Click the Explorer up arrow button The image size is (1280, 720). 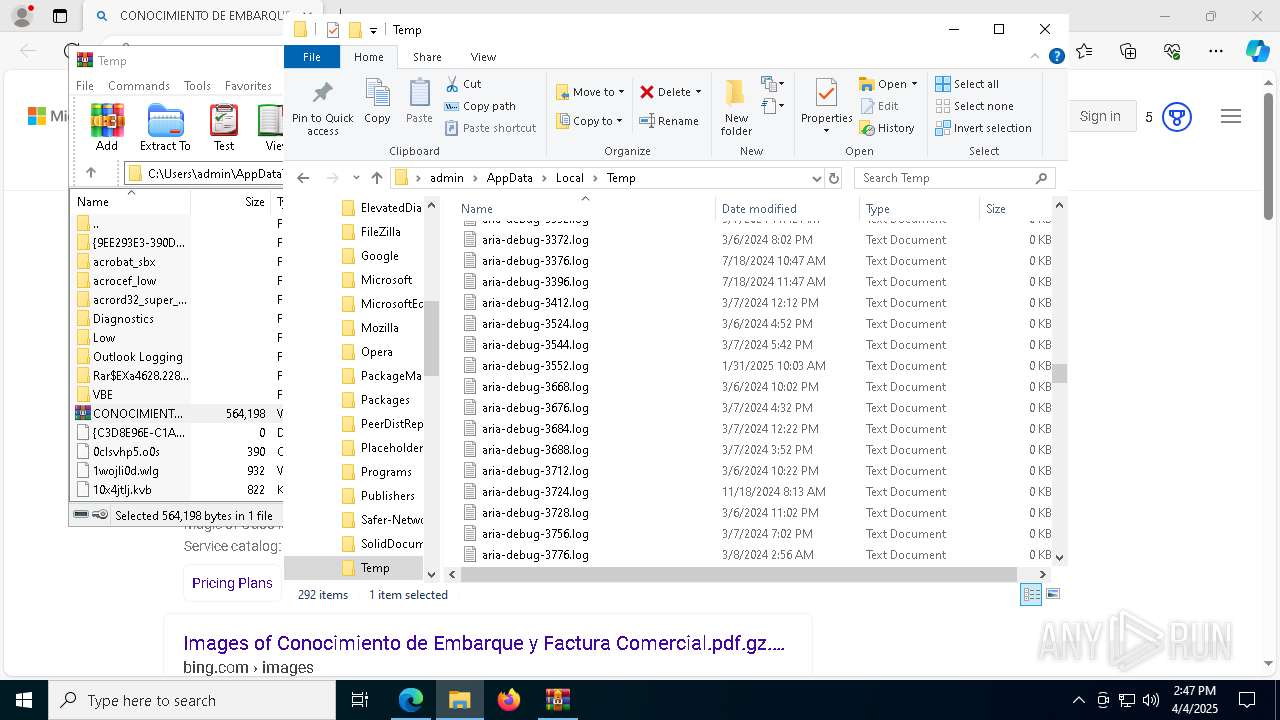(377, 178)
